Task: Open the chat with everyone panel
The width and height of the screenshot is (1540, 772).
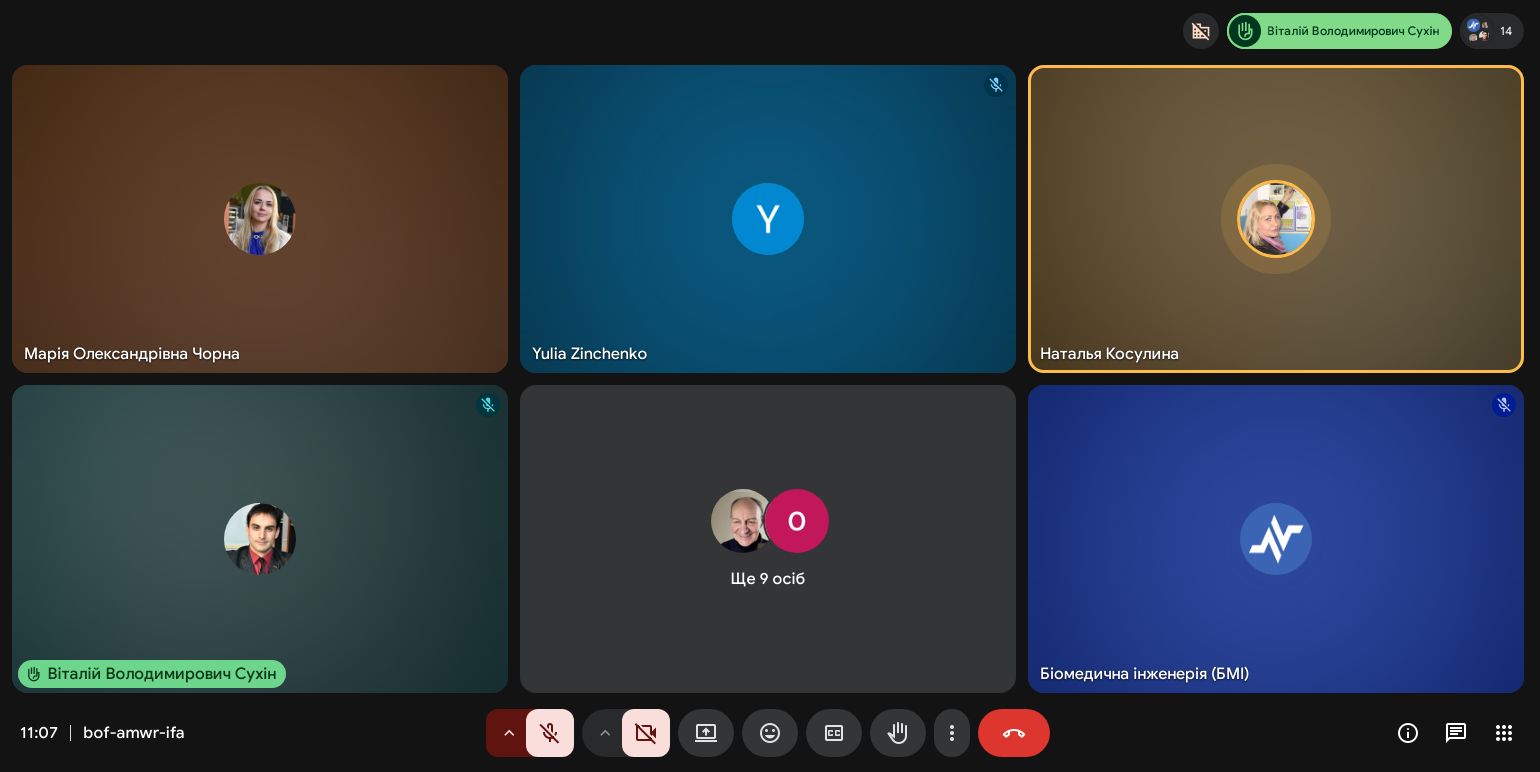Action: (x=1456, y=733)
